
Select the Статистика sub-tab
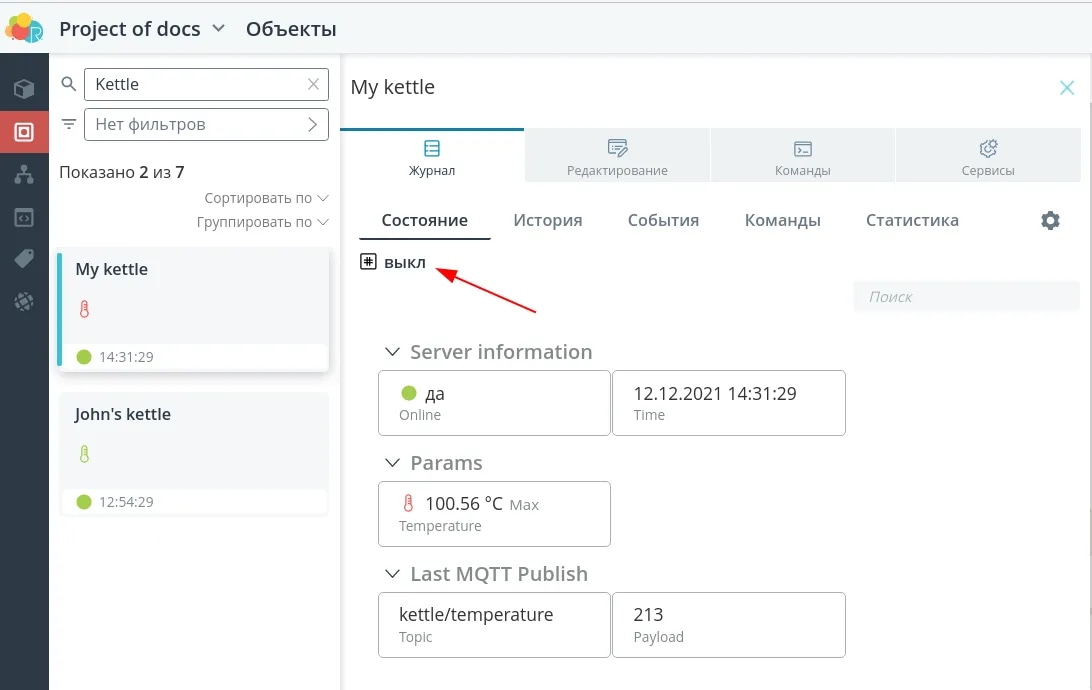pyautogui.click(x=912, y=221)
